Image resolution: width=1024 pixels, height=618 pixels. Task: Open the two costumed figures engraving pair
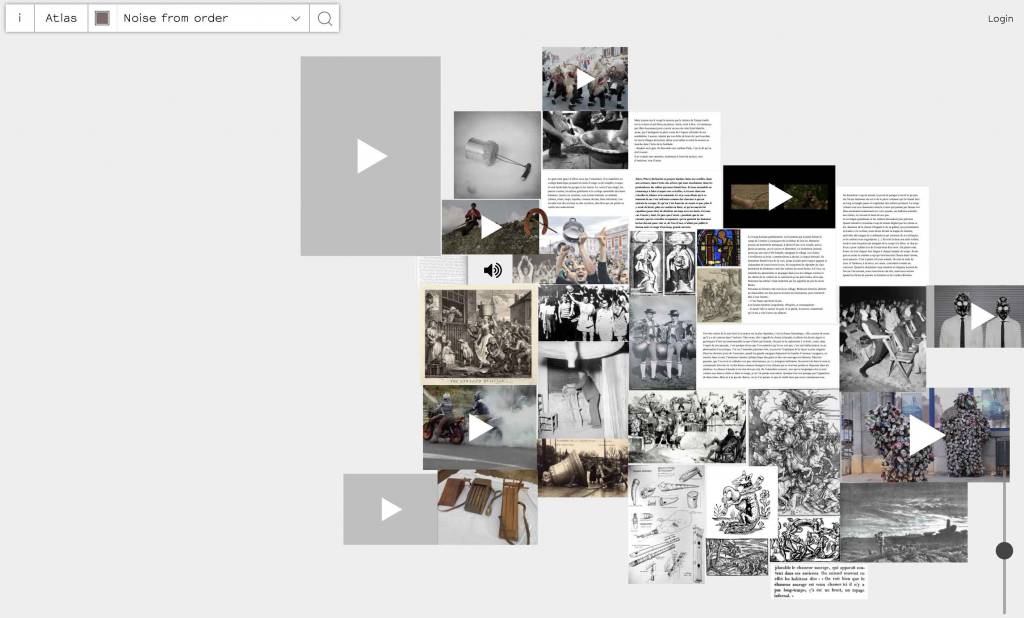[662, 262]
